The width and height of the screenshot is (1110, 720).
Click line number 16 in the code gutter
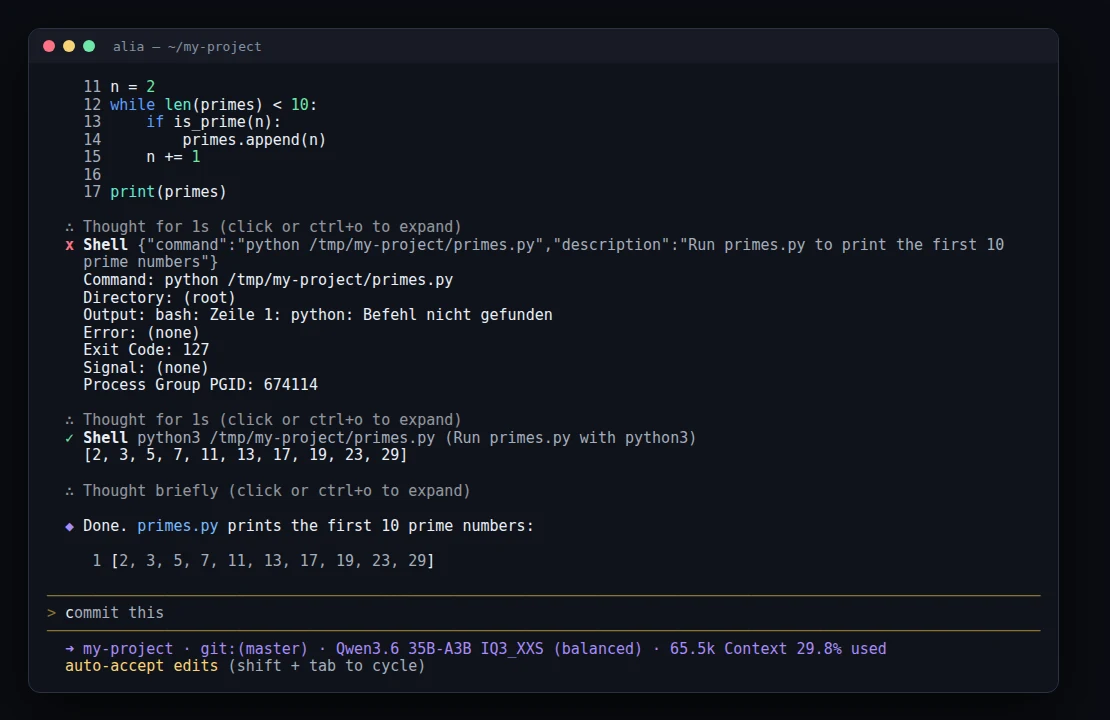[x=92, y=174]
